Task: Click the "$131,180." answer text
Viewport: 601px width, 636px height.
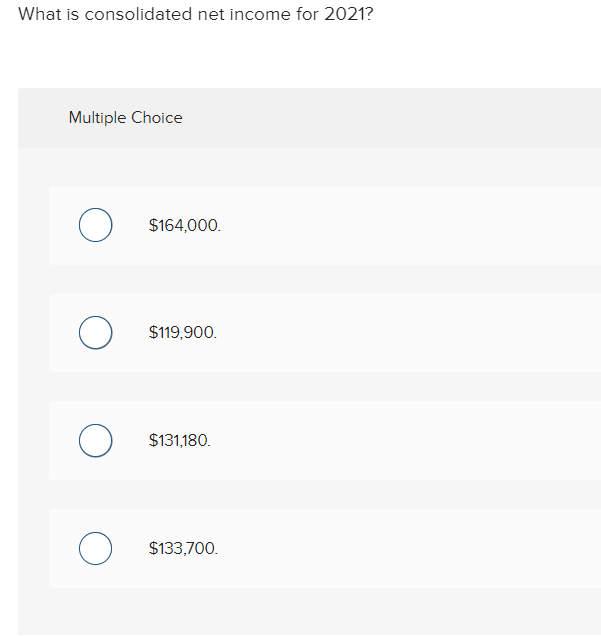Action: (179, 441)
